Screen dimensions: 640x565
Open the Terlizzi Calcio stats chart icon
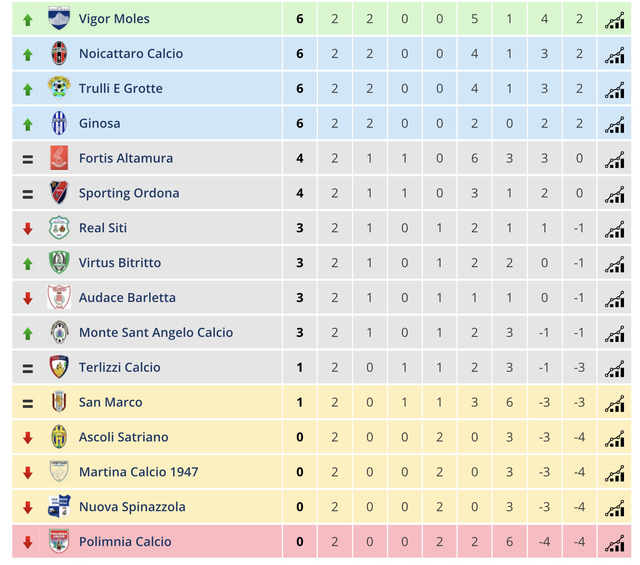click(613, 368)
